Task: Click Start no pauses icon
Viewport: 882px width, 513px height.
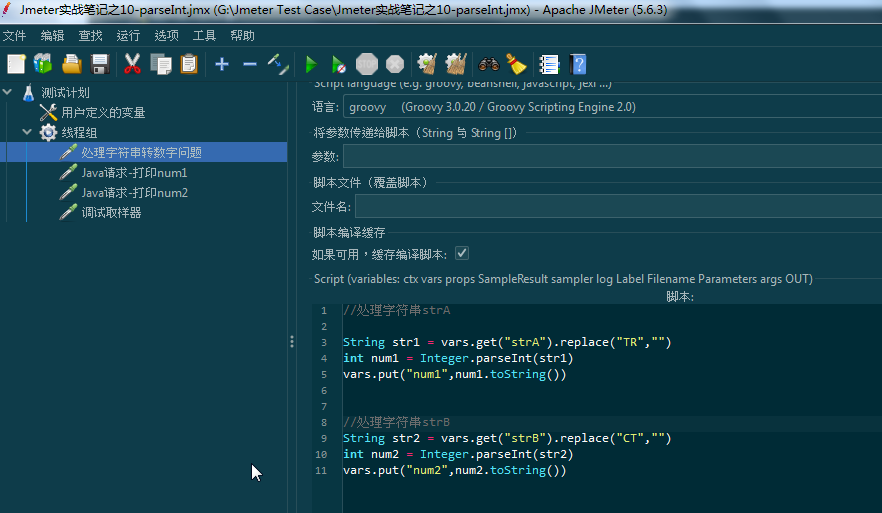Action: [x=339, y=64]
